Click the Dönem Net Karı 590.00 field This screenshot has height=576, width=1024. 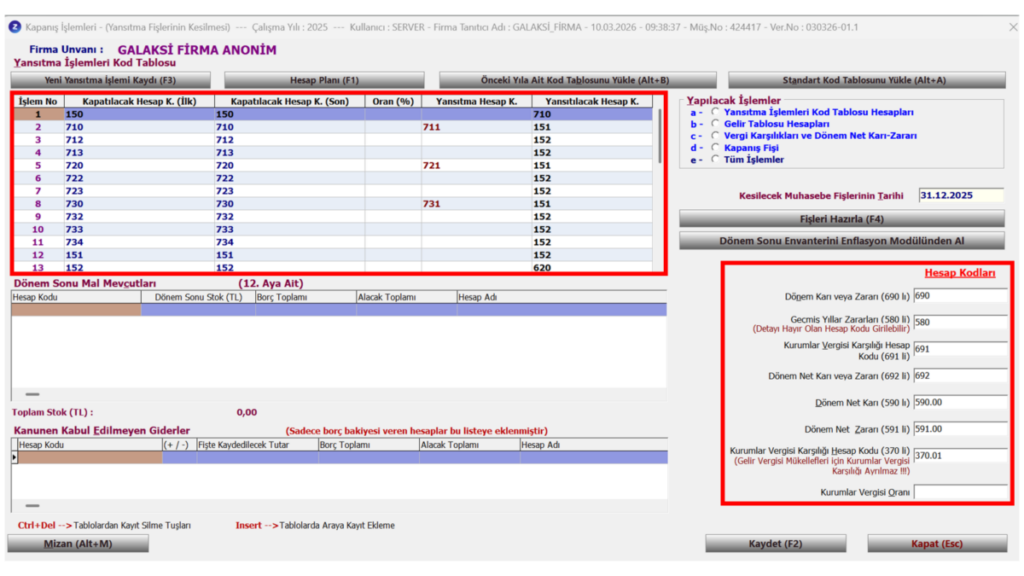coord(960,403)
